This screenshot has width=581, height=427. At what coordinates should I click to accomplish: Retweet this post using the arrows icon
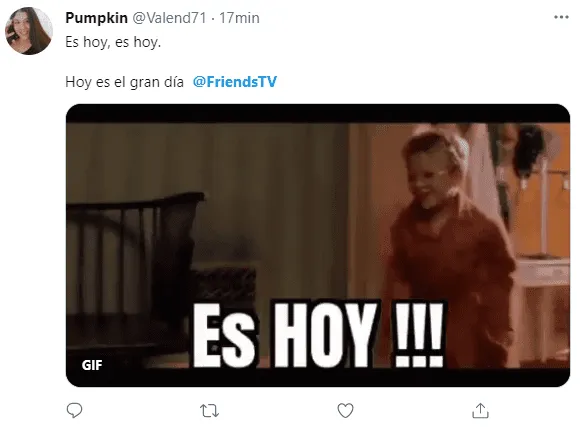point(209,411)
